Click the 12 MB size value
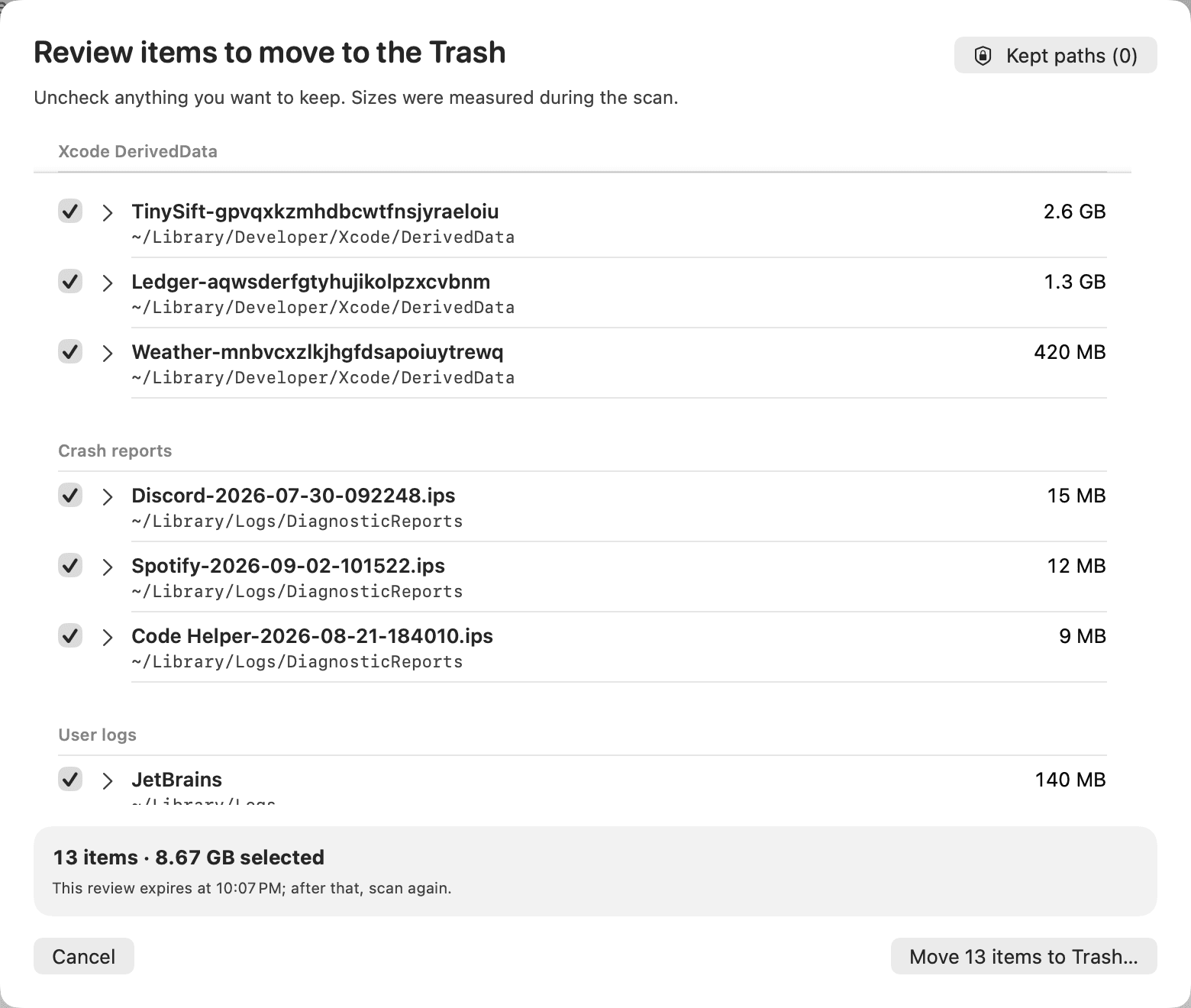1191x1008 pixels. pyautogui.click(x=1076, y=566)
